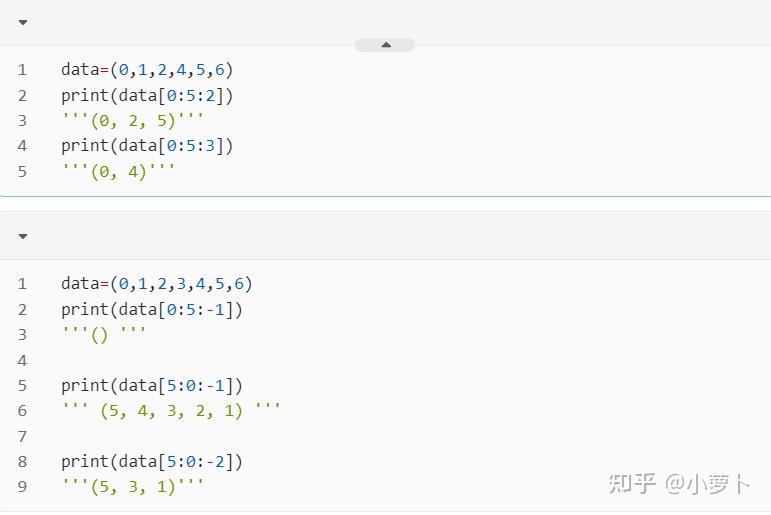Screen dimensions: 771x515
Task: Click the ''' (5, 4, 3, 2, 1) ''' comment
Action: click(171, 410)
